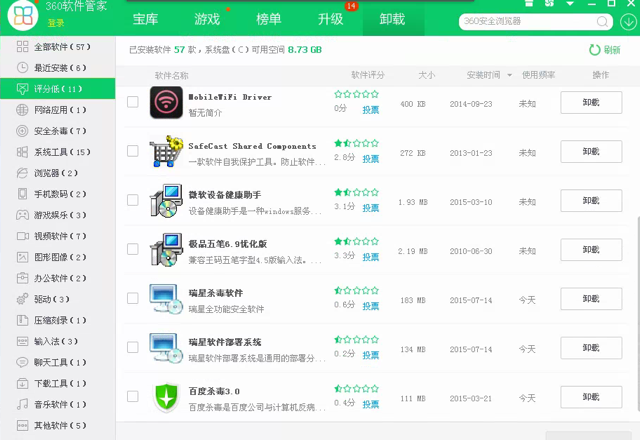Click the 软件评分 column header
640x440 pixels.
click(x=368, y=75)
